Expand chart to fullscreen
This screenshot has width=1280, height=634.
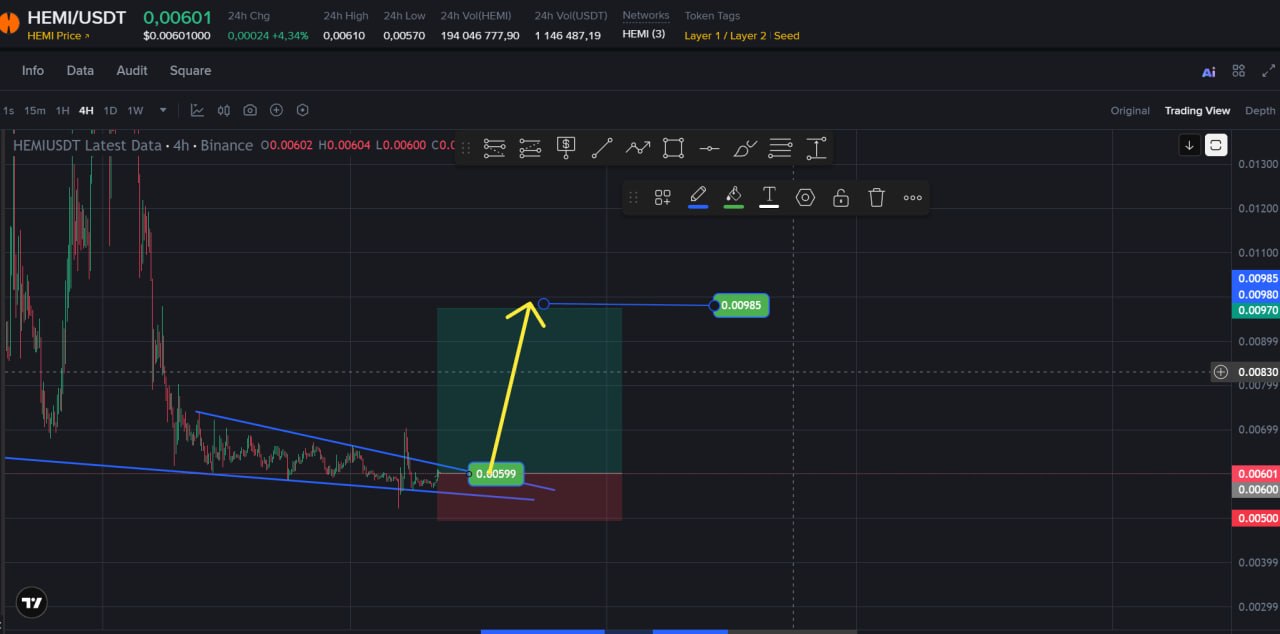pyautogui.click(x=1269, y=71)
